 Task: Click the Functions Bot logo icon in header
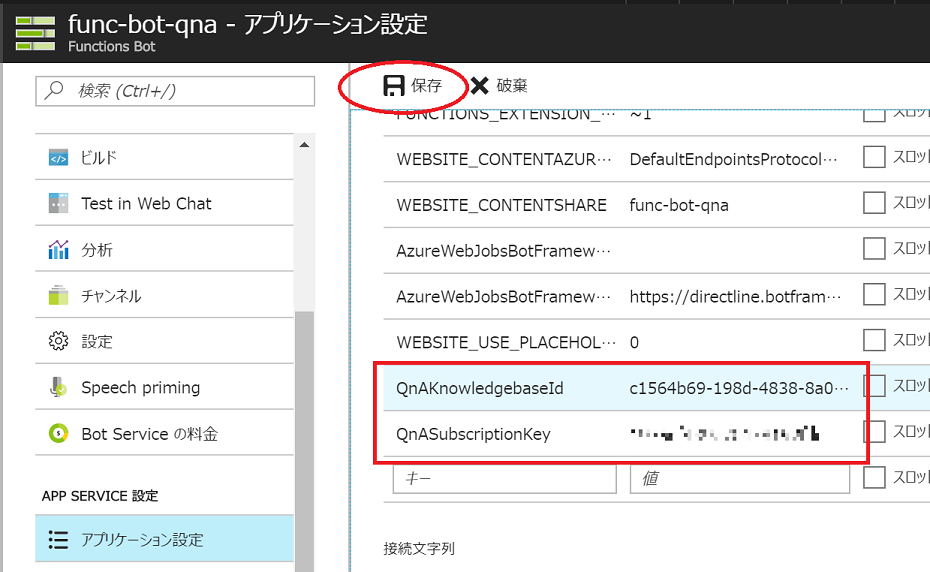35,33
